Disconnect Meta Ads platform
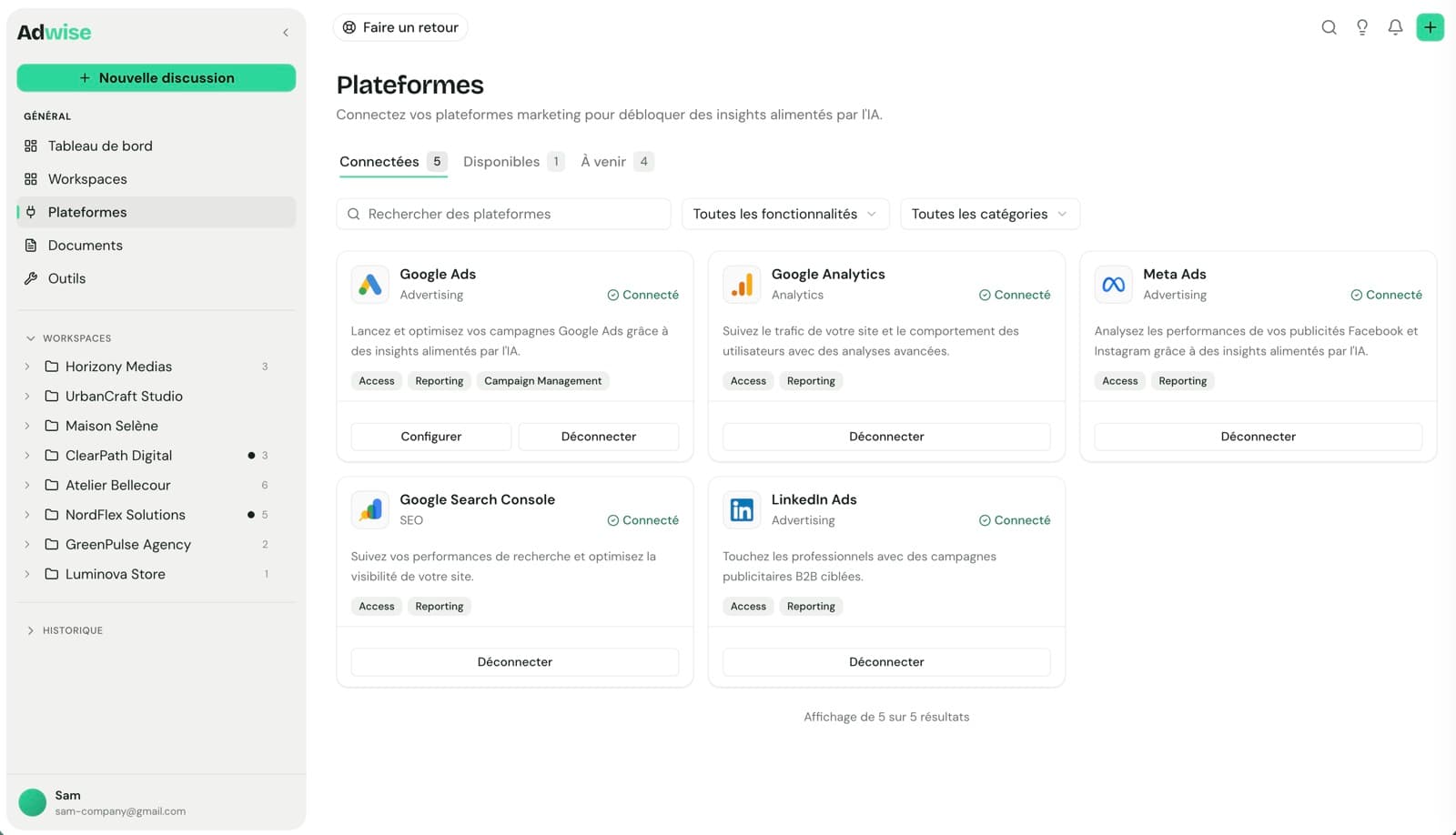This screenshot has width=1456, height=835. 1259,437
